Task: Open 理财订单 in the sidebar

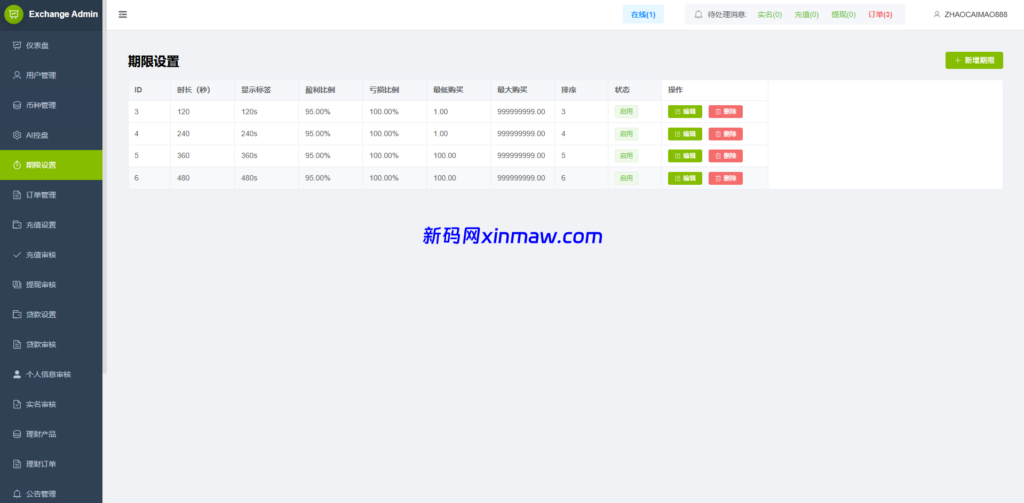Action: pos(51,464)
